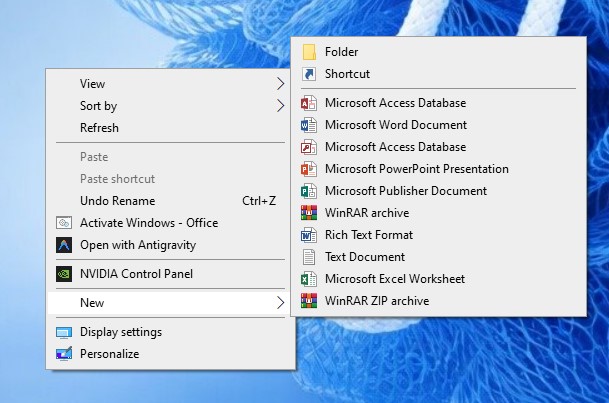Expand the Sort by submenu chevron
The width and height of the screenshot is (609, 403).
click(x=280, y=106)
